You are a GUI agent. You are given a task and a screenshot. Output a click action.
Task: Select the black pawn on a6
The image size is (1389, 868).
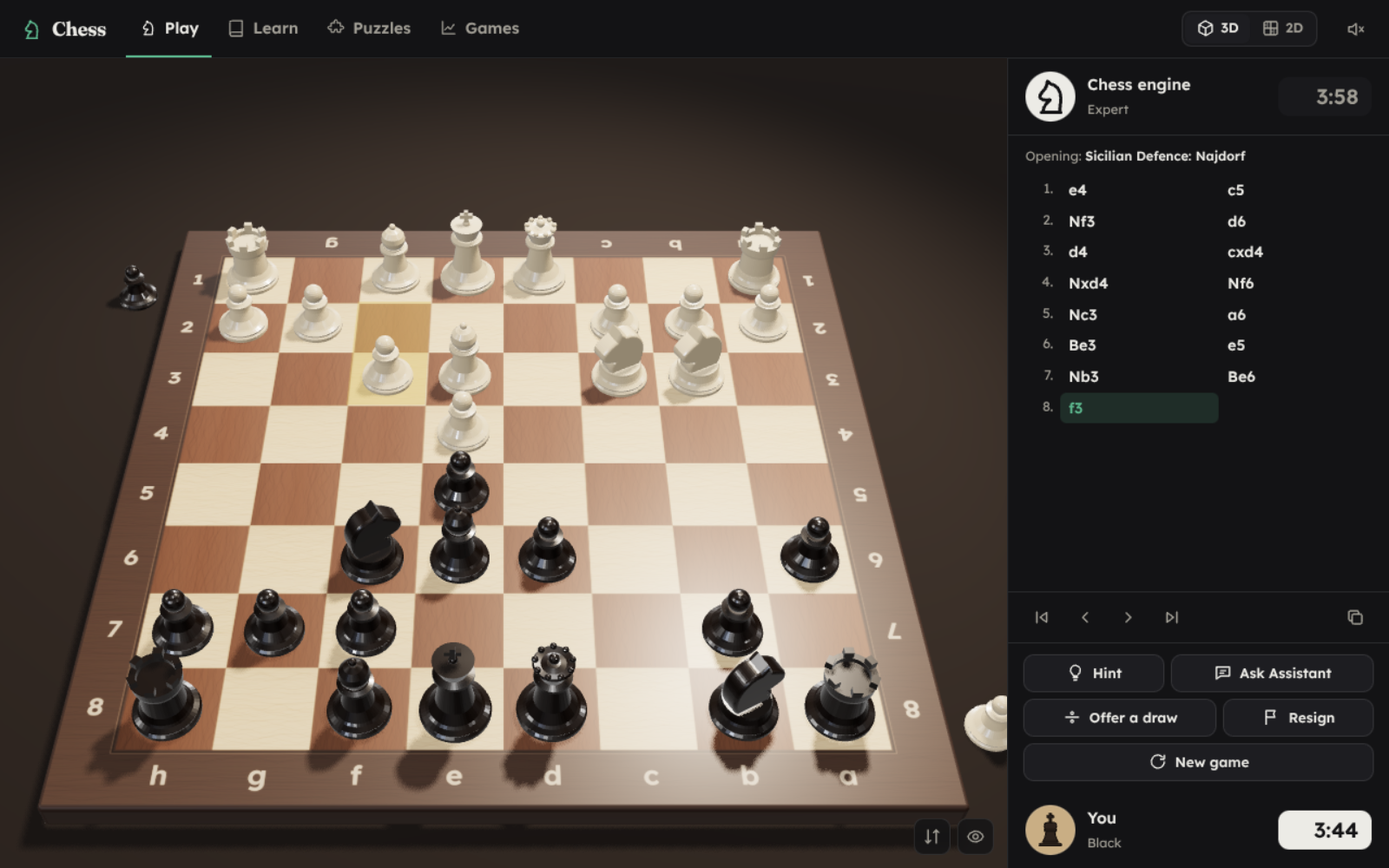click(x=811, y=551)
